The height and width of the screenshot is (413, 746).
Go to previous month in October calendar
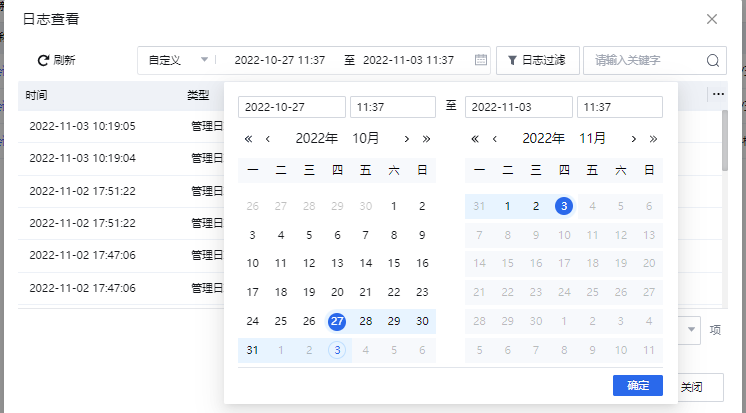pyautogui.click(x=267, y=138)
